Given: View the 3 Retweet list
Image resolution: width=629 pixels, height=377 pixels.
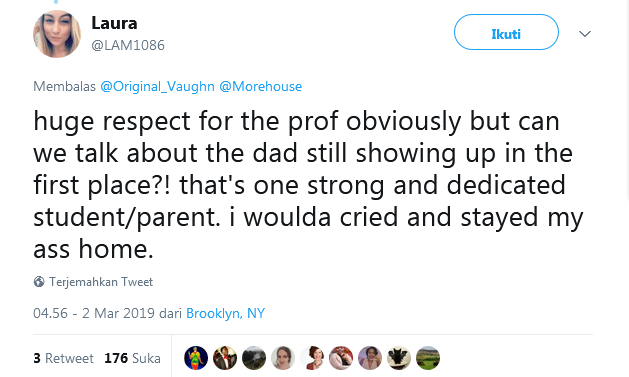Looking at the screenshot, I should (x=63, y=358).
